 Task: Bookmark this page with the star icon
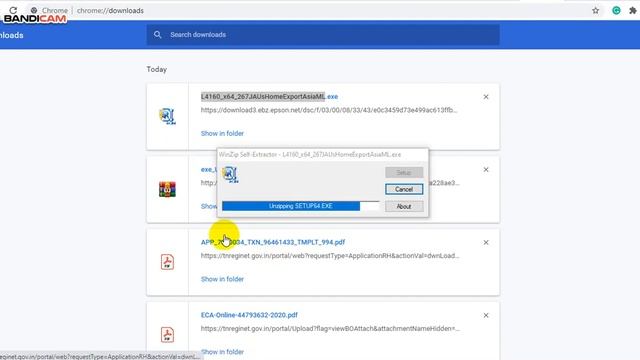(x=596, y=11)
